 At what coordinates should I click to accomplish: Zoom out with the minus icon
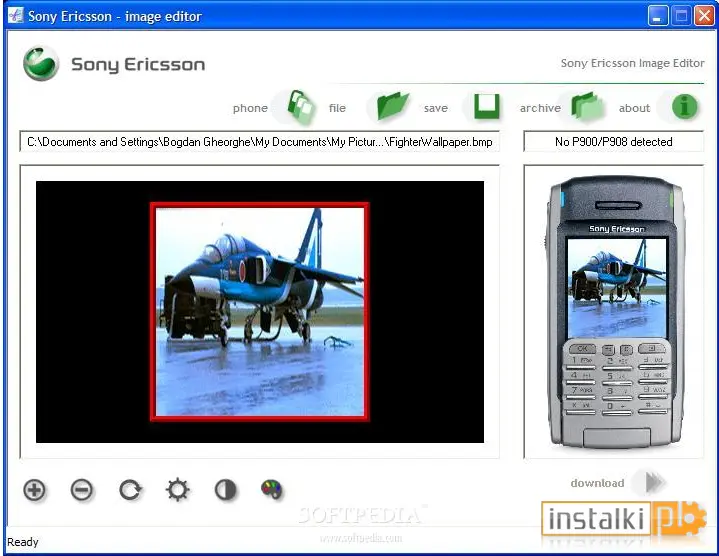[82, 490]
